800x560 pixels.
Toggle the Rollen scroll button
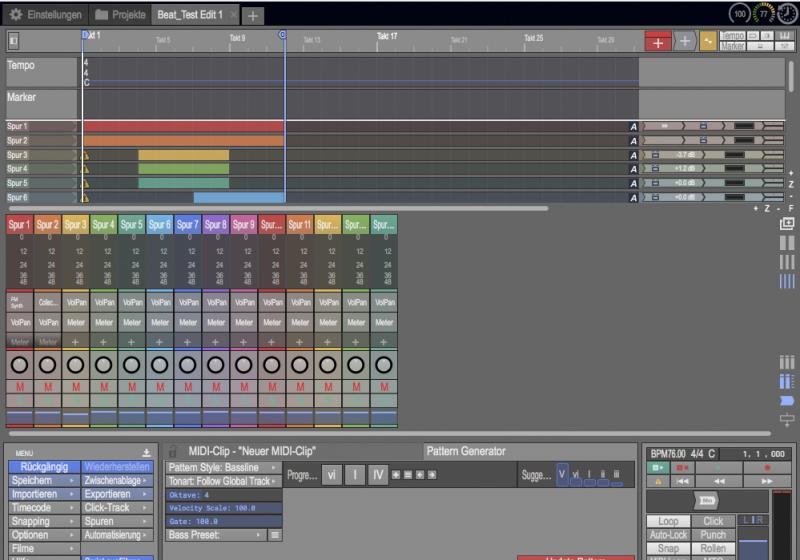(x=713, y=548)
